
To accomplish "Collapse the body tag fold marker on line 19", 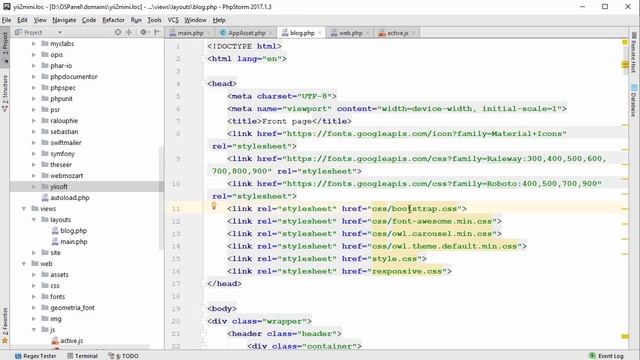I will (x=203, y=309).
